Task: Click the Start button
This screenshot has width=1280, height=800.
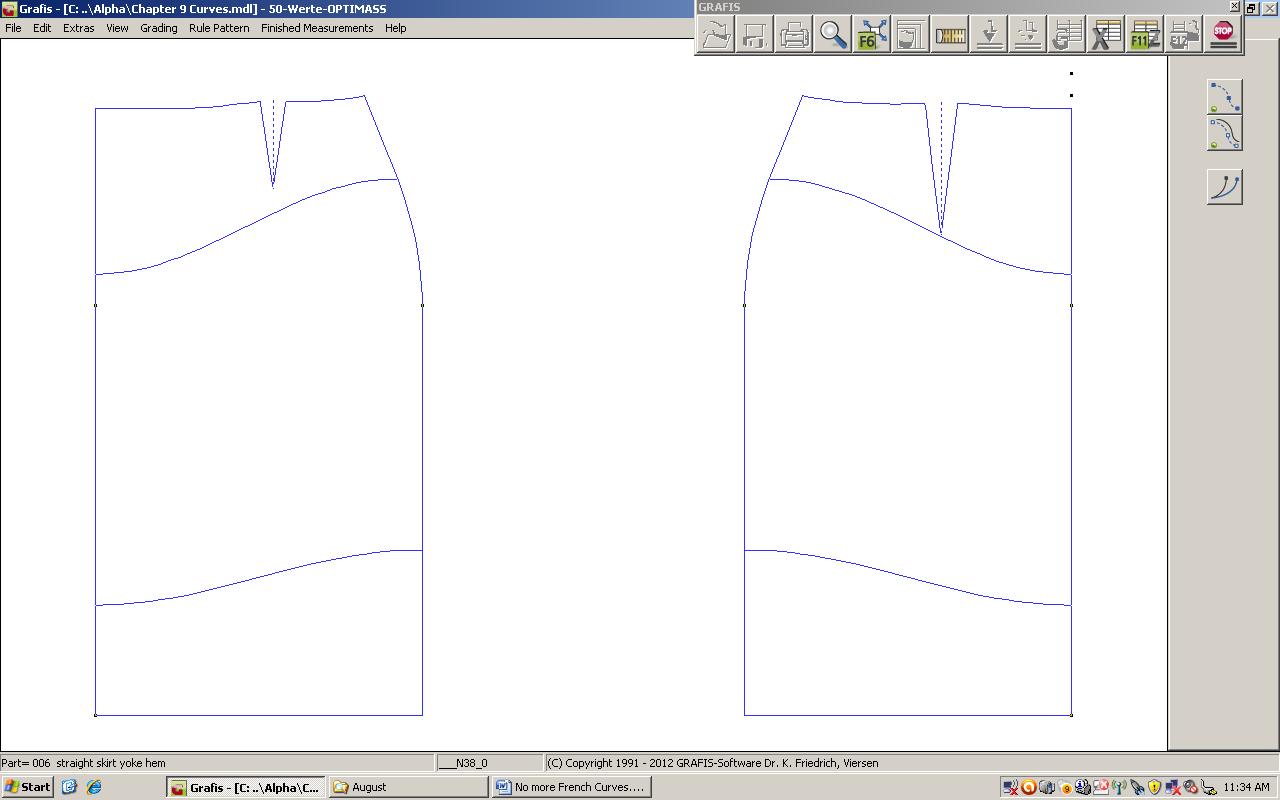Action: pos(27,787)
